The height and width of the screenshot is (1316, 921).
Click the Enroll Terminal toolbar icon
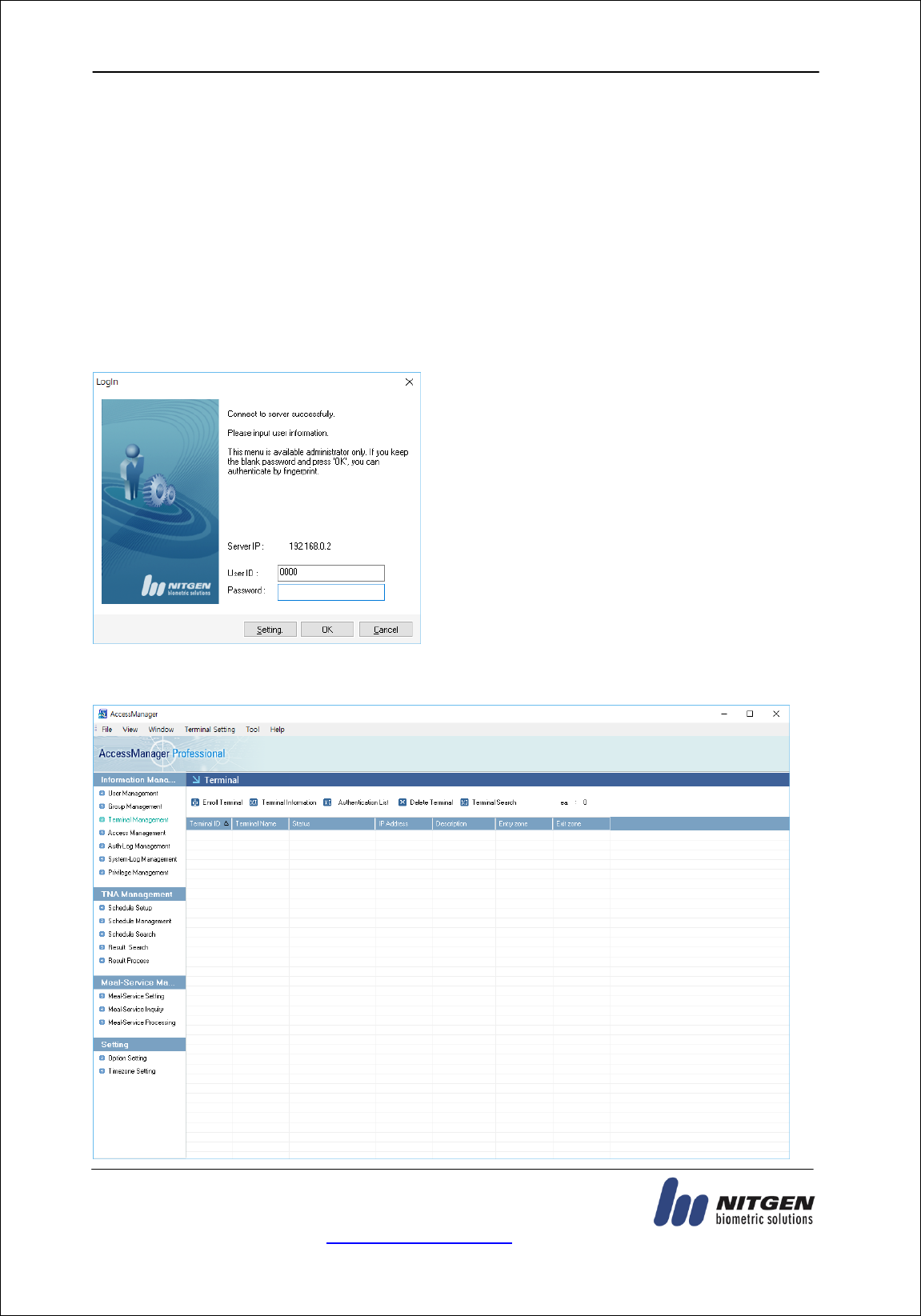pyautogui.click(x=195, y=802)
